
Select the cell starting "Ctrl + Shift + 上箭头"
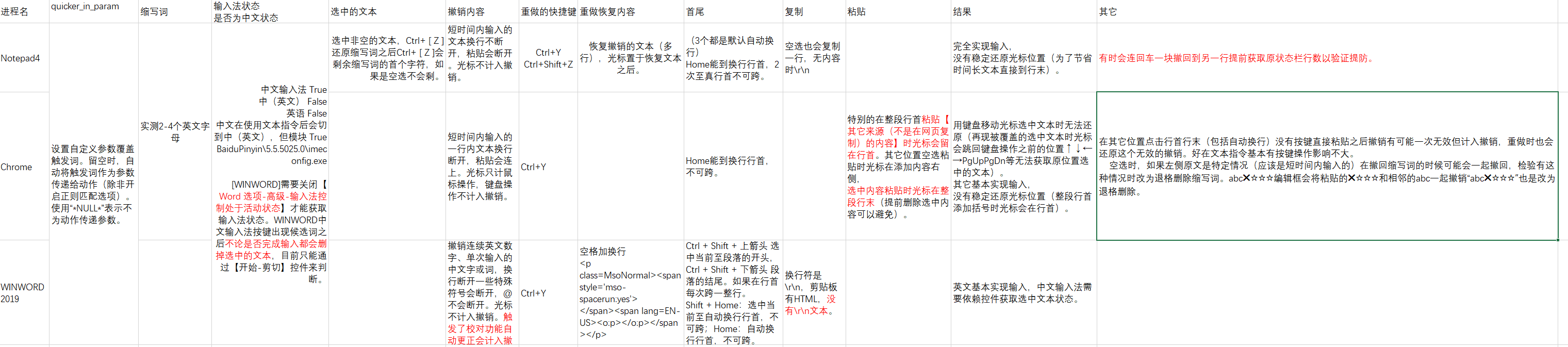(734, 293)
